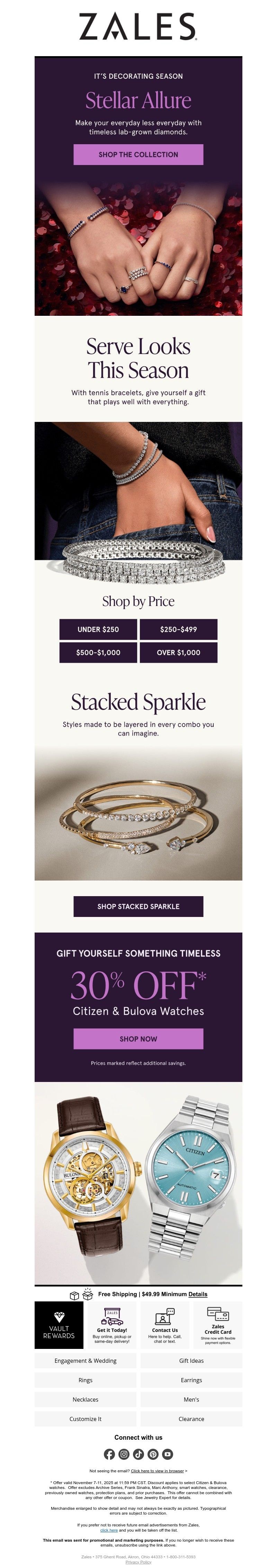Viewport: 277px width, 1568px height.
Task: Open Zales Facebook page icon
Action: coord(109,1454)
